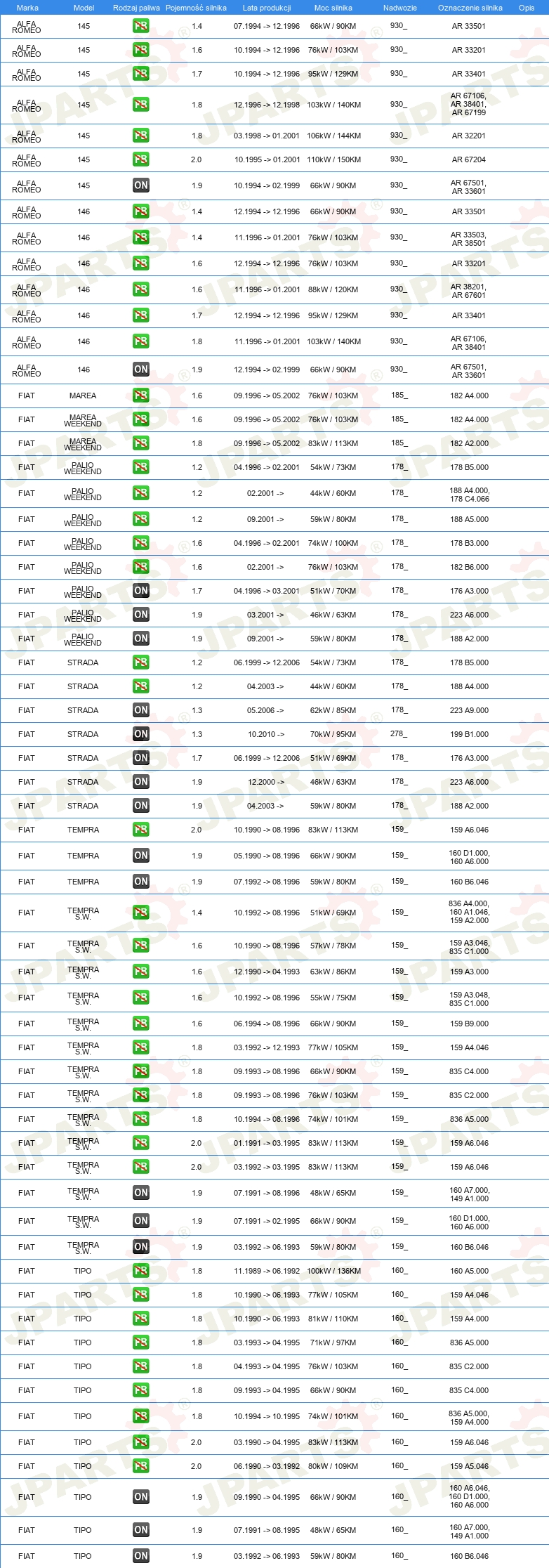Click the Moc silnika column header

click(x=333, y=8)
